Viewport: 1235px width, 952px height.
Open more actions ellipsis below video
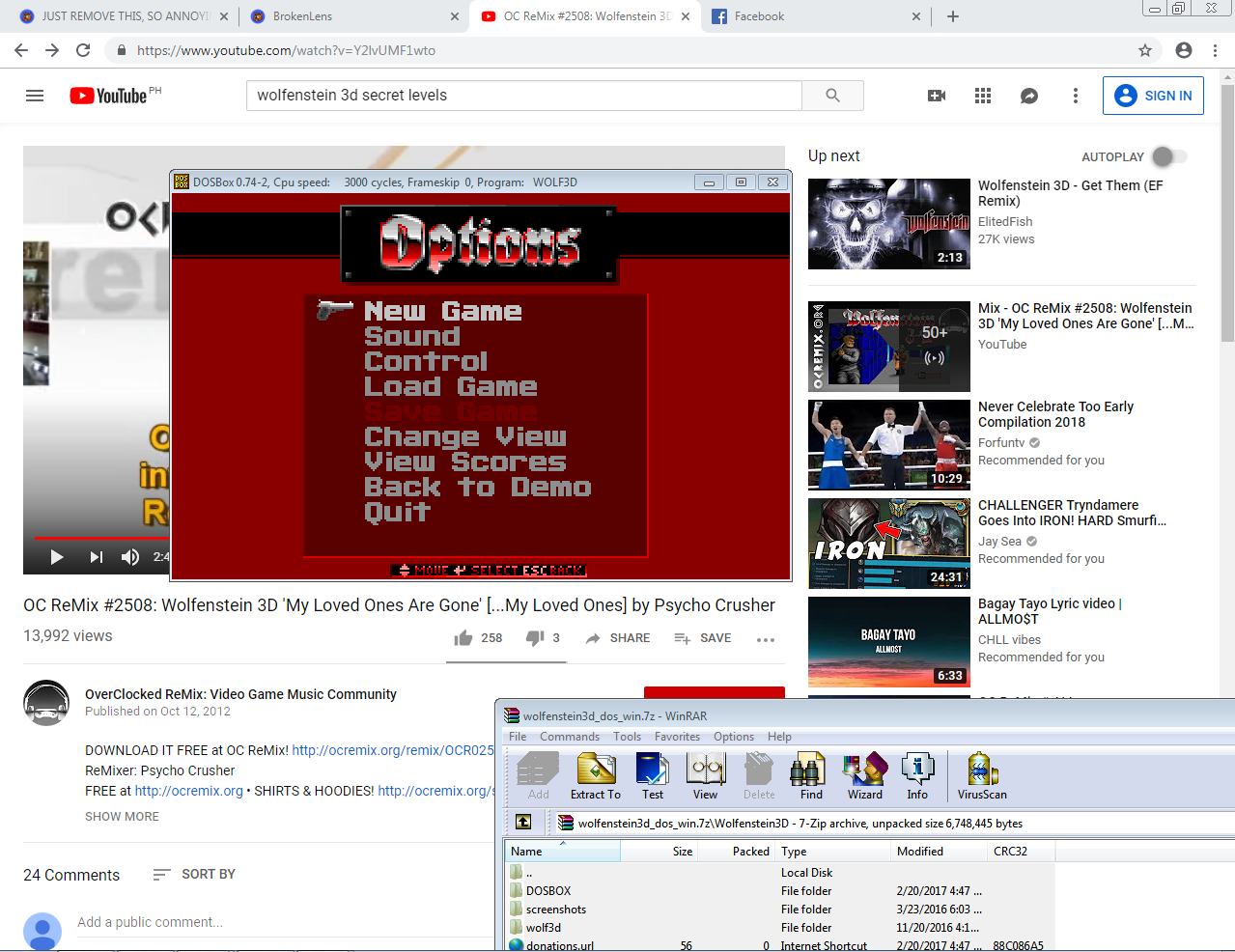[766, 639]
